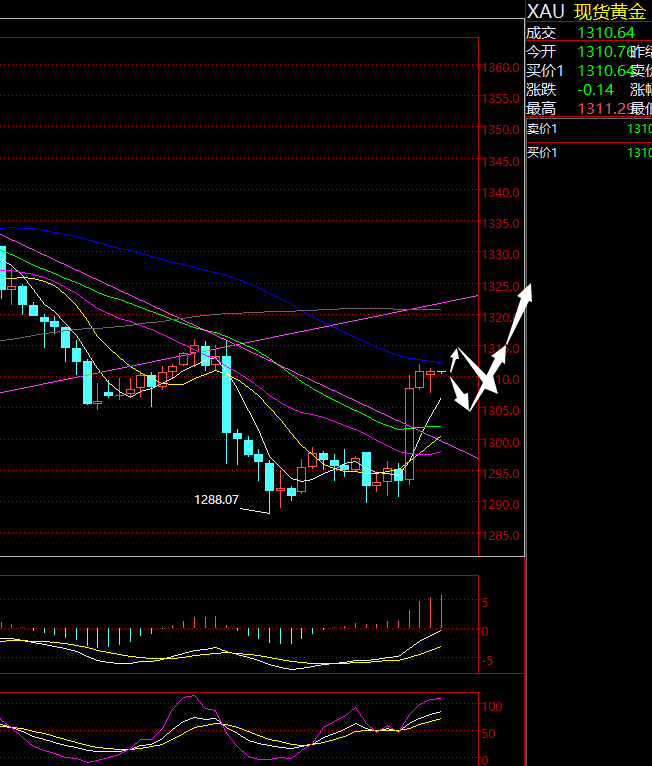Click the 1340.0 price axis label

point(501,193)
